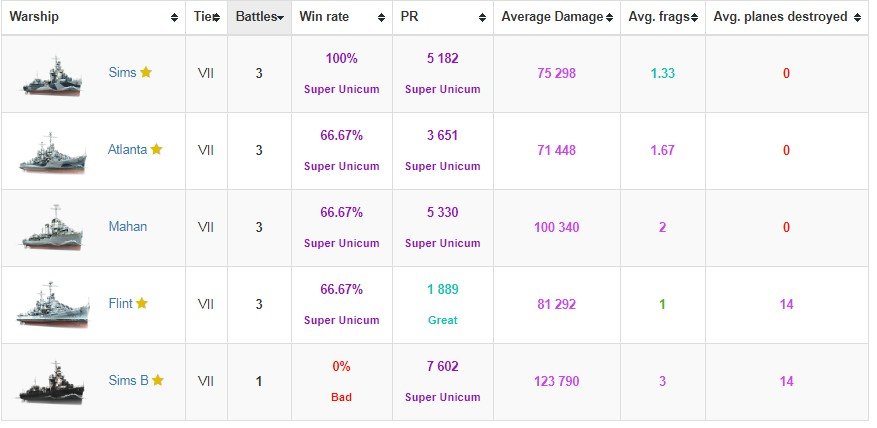Open the Atlanta warship link
Image resolution: width=877 pixels, height=428 pixels.
pos(127,150)
